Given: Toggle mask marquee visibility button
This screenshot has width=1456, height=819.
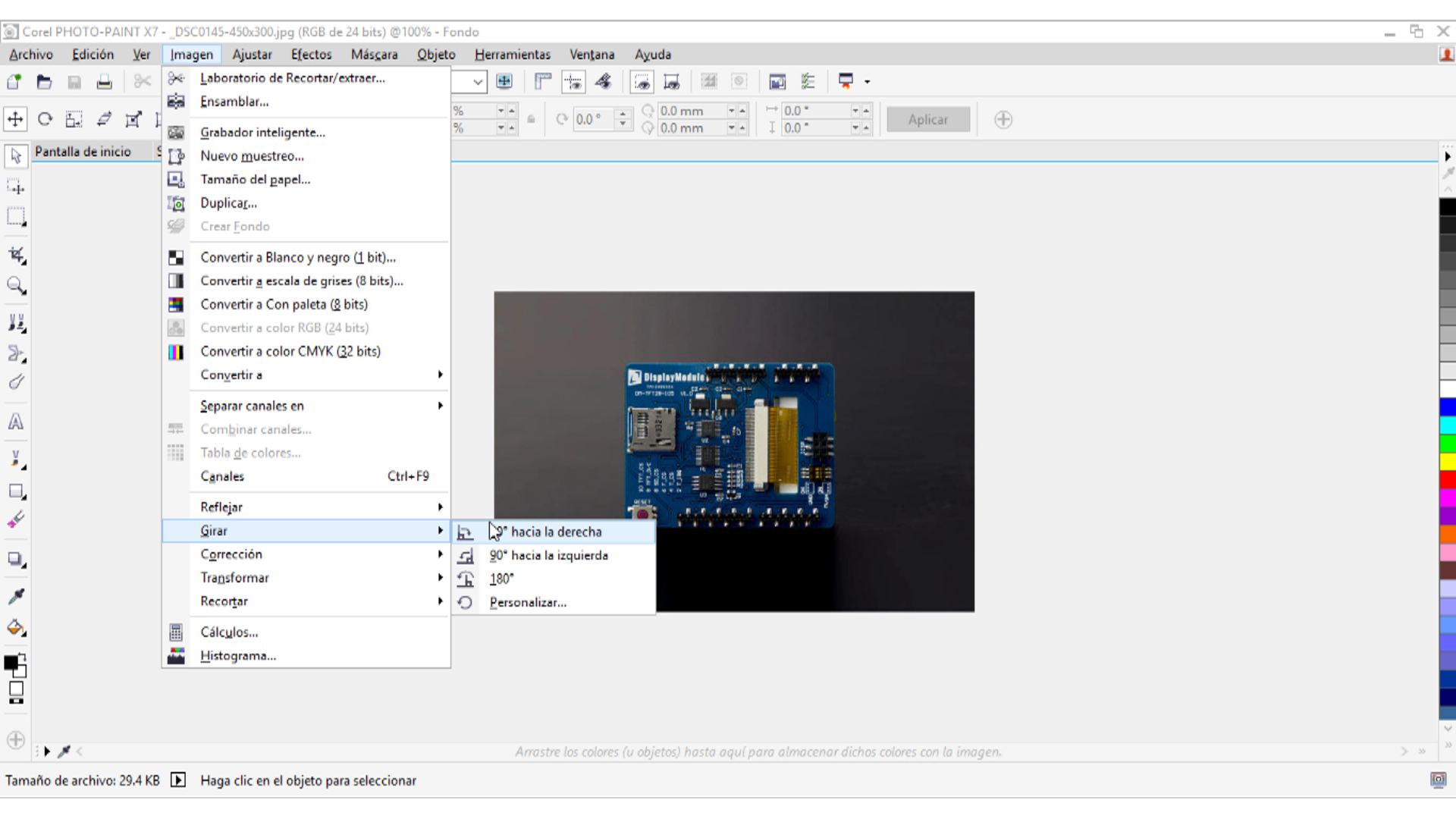Looking at the screenshot, I should point(642,82).
